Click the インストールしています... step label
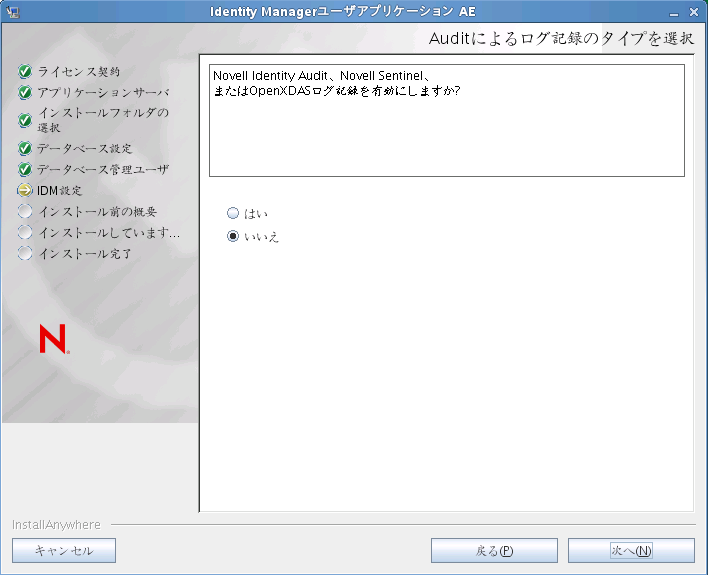708x575 pixels. pyautogui.click(x=109, y=233)
